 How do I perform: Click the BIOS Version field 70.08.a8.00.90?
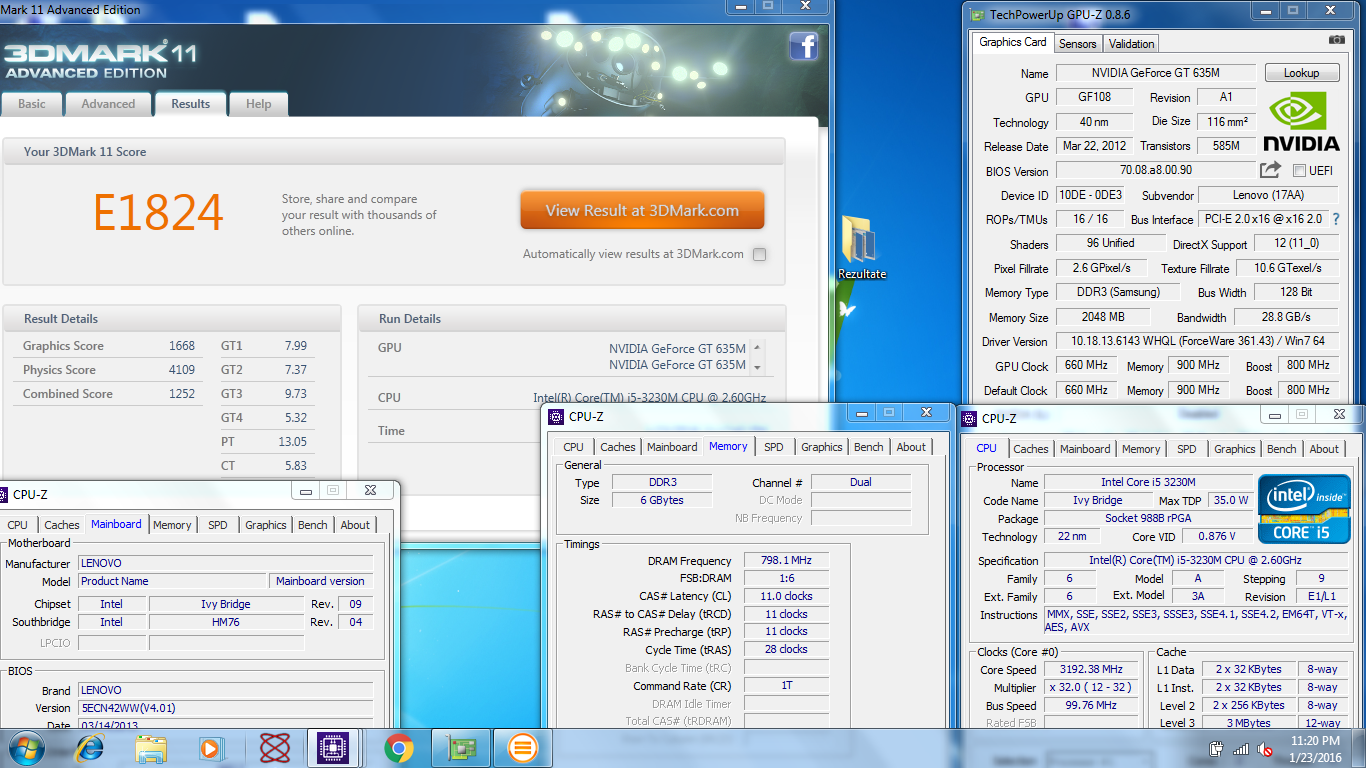1155,171
